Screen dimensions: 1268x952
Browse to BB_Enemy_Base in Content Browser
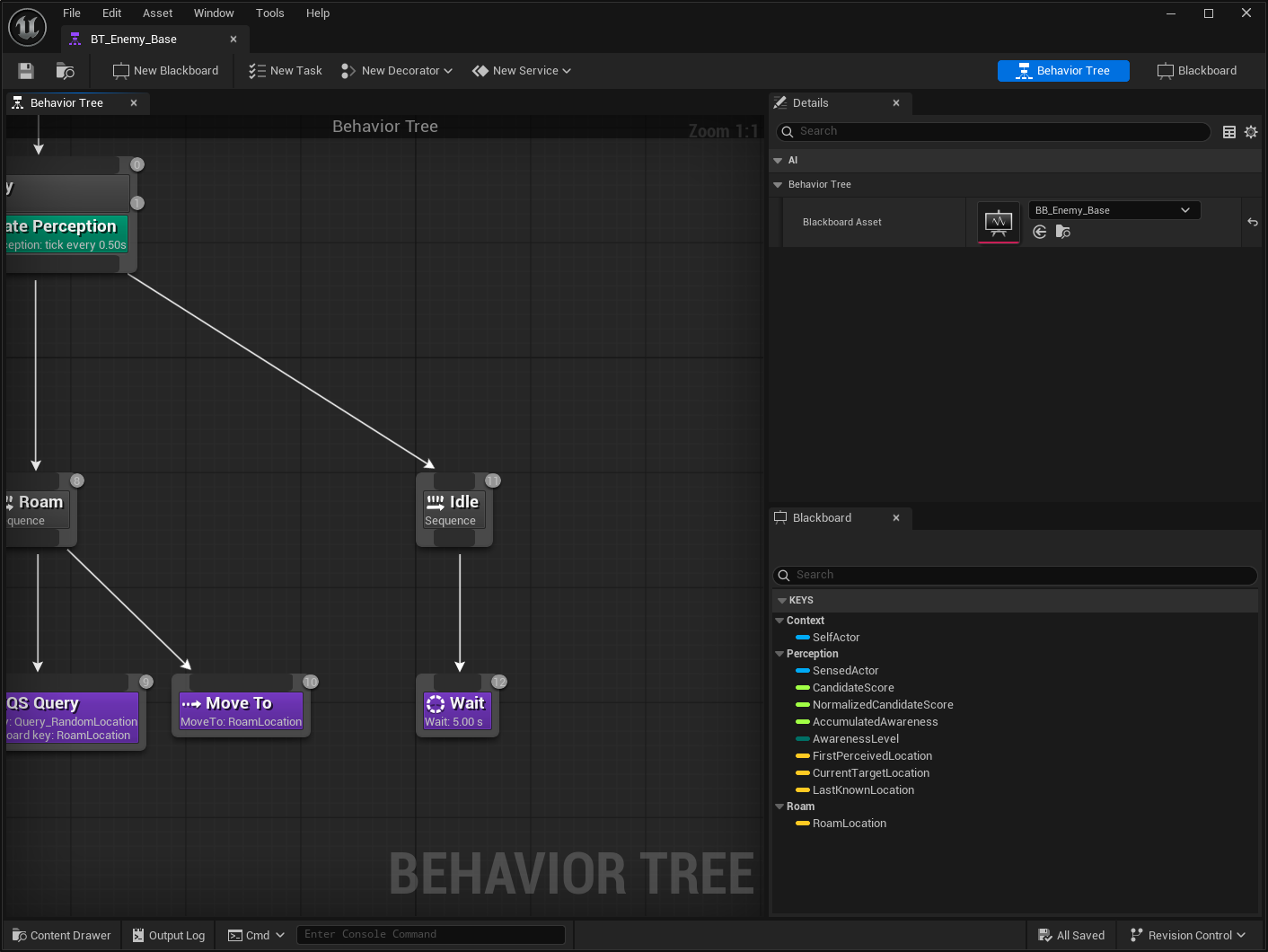pyautogui.click(x=1063, y=232)
